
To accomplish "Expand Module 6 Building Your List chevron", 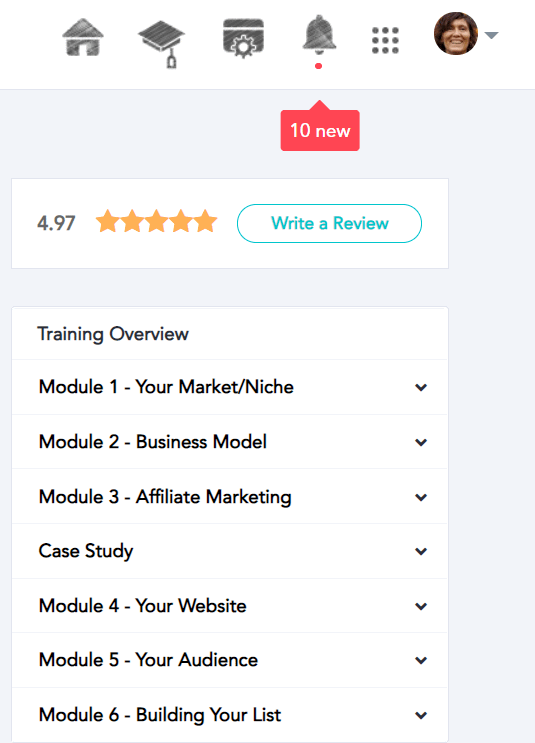I will tap(421, 715).
